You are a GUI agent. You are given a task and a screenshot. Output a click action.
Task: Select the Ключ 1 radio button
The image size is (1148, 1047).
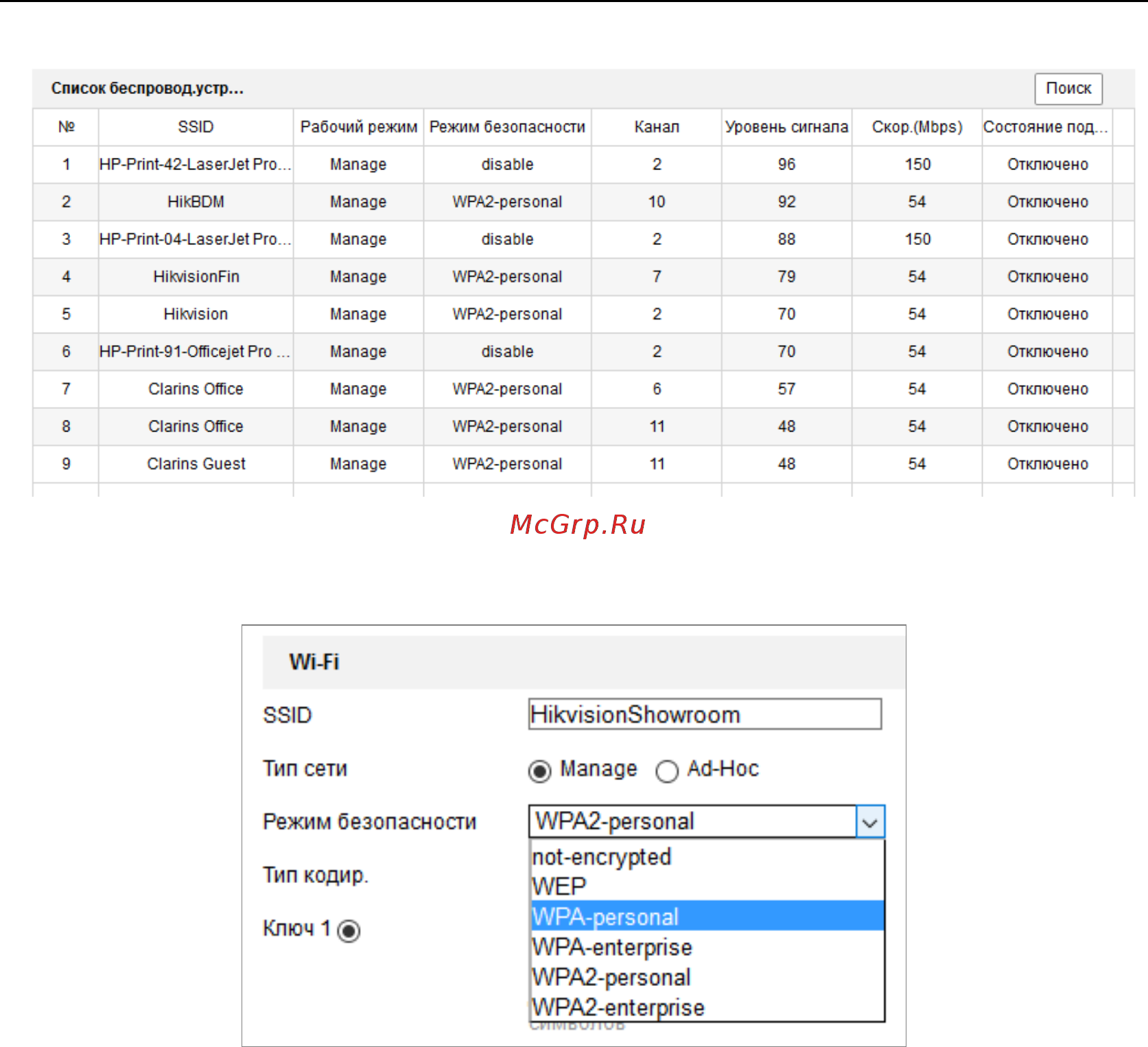point(349,930)
